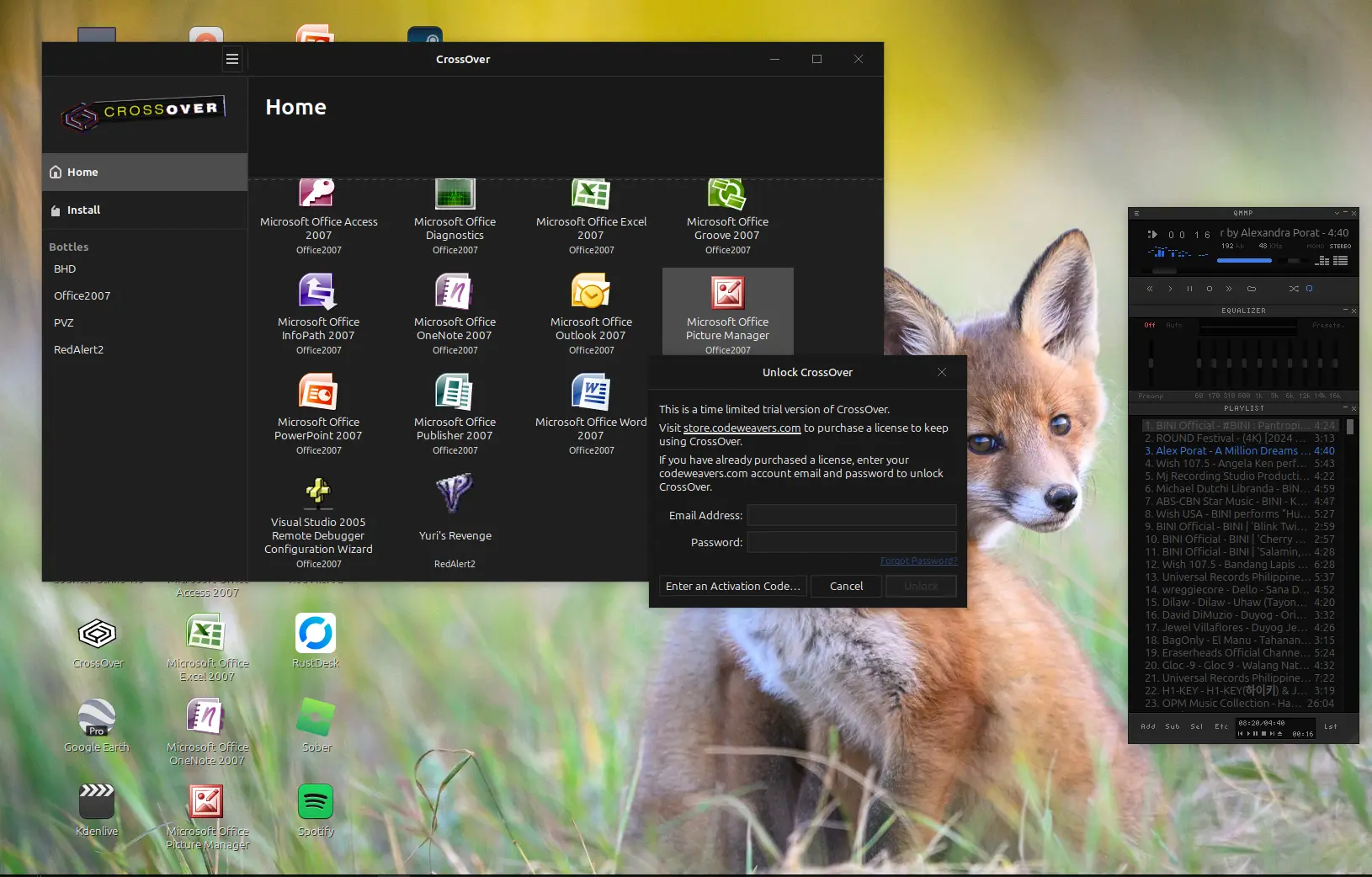
Task: Open the Forgot Password link
Action: (x=918, y=561)
